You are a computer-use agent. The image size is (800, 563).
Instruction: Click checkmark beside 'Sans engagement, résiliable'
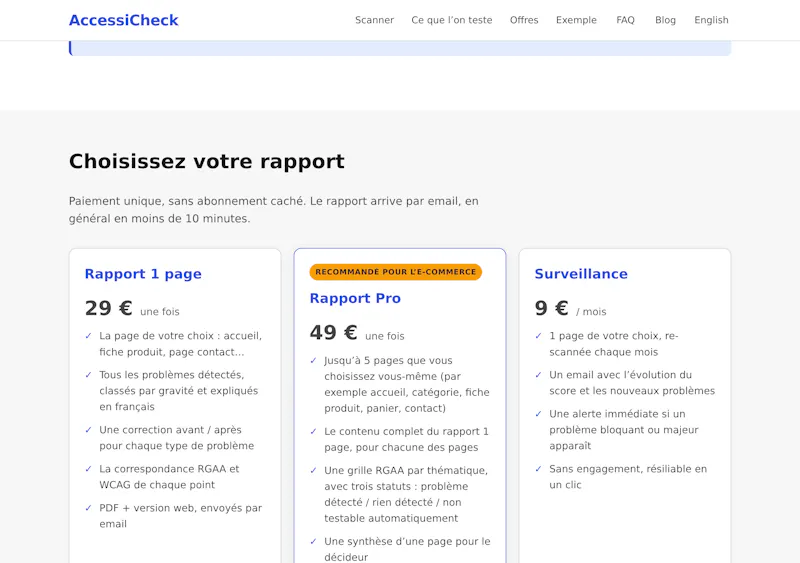click(538, 469)
